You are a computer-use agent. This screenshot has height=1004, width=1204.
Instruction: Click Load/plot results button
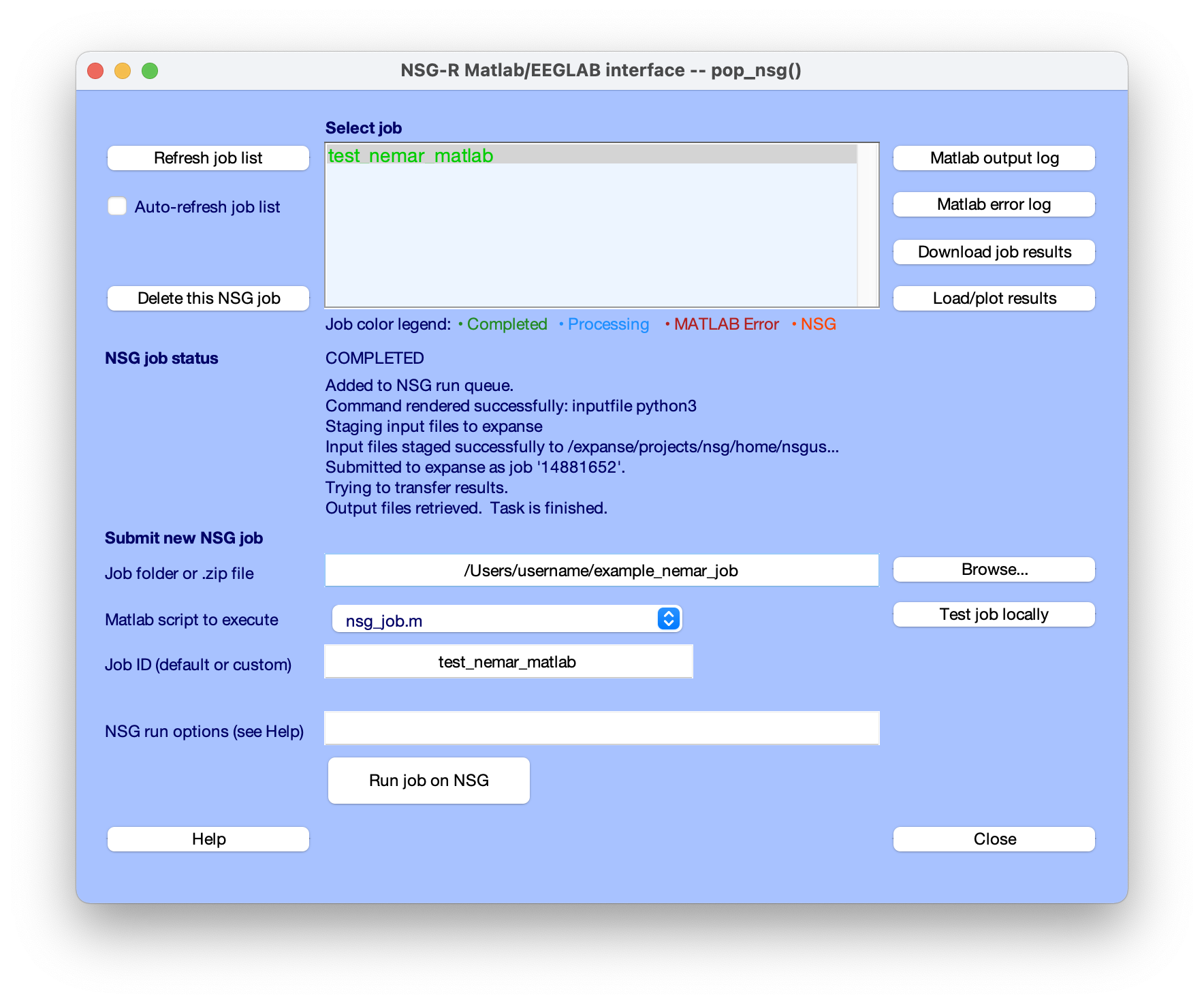coord(994,298)
